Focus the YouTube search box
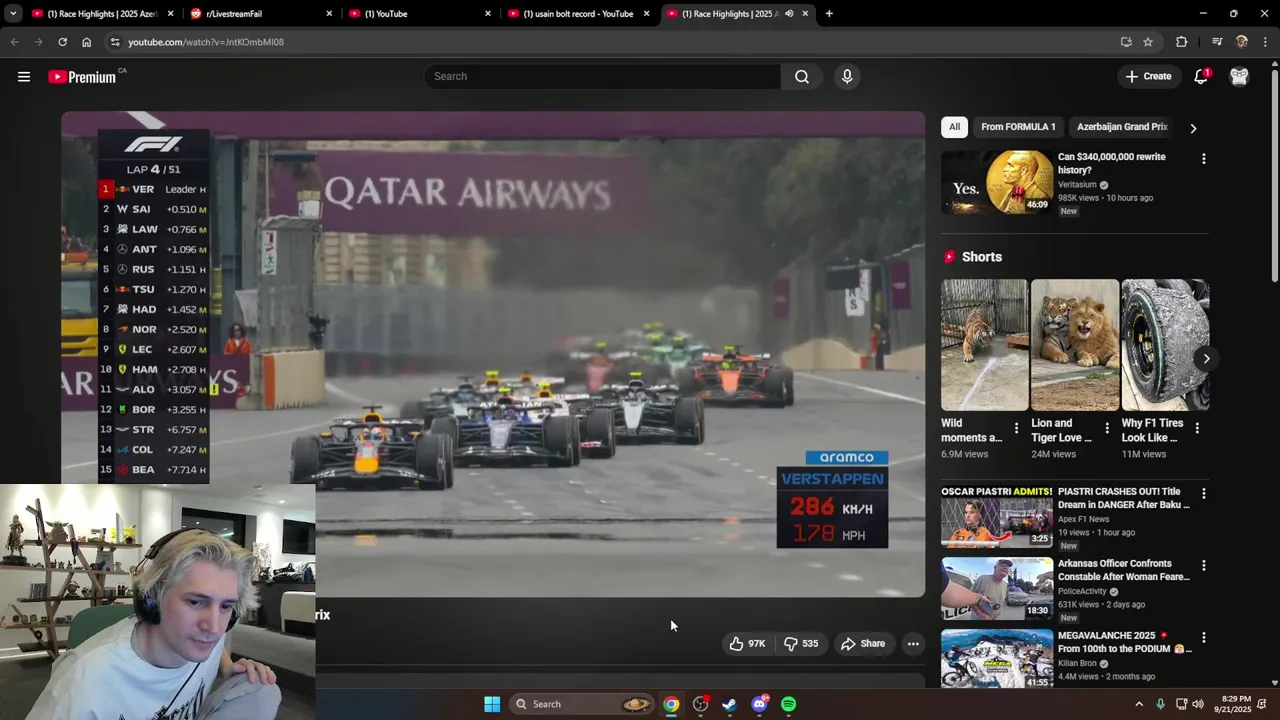This screenshot has height=720, width=1280. (x=603, y=76)
